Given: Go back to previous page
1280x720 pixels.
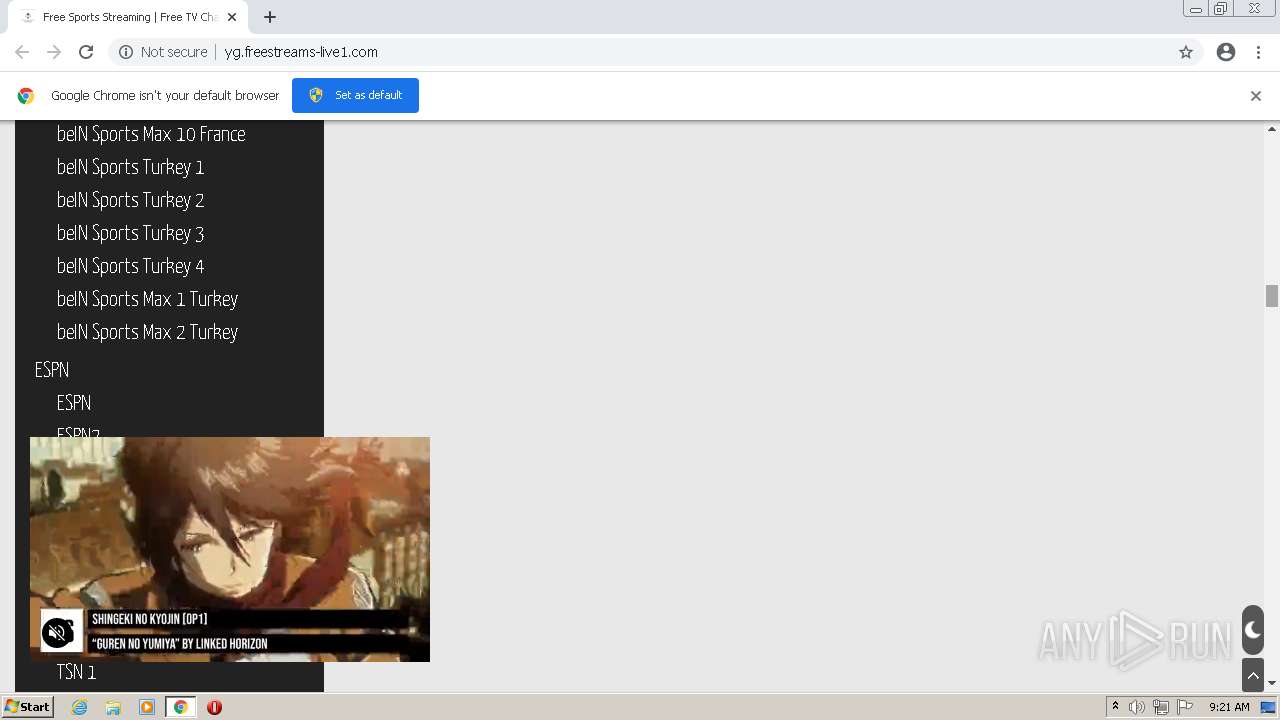Looking at the screenshot, I should (x=22, y=52).
